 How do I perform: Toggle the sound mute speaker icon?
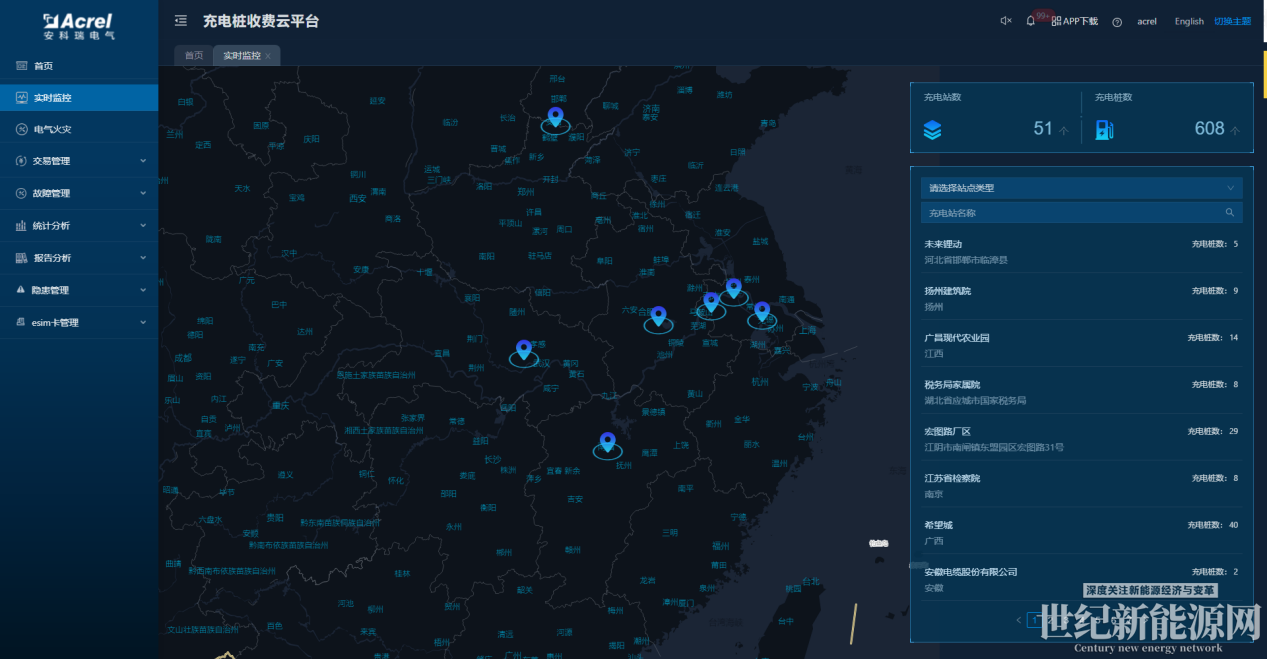point(1006,21)
